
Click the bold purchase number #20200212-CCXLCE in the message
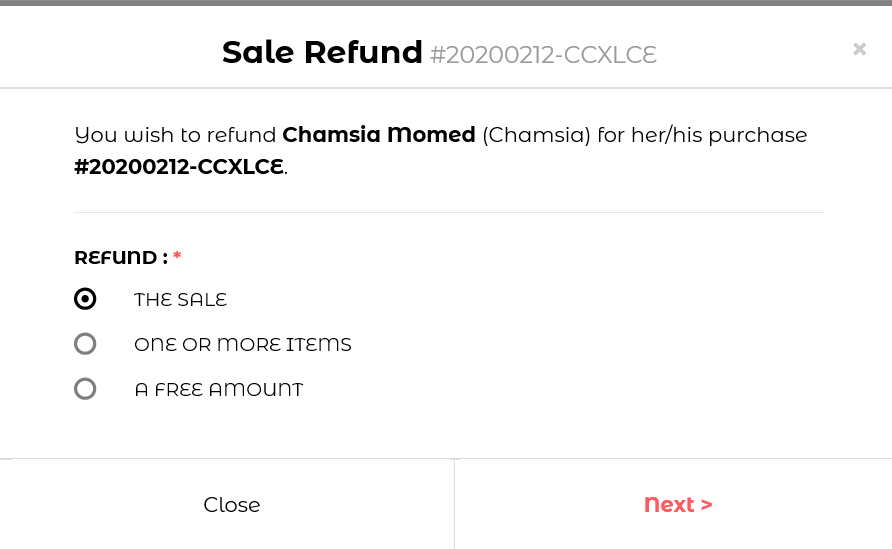(179, 166)
